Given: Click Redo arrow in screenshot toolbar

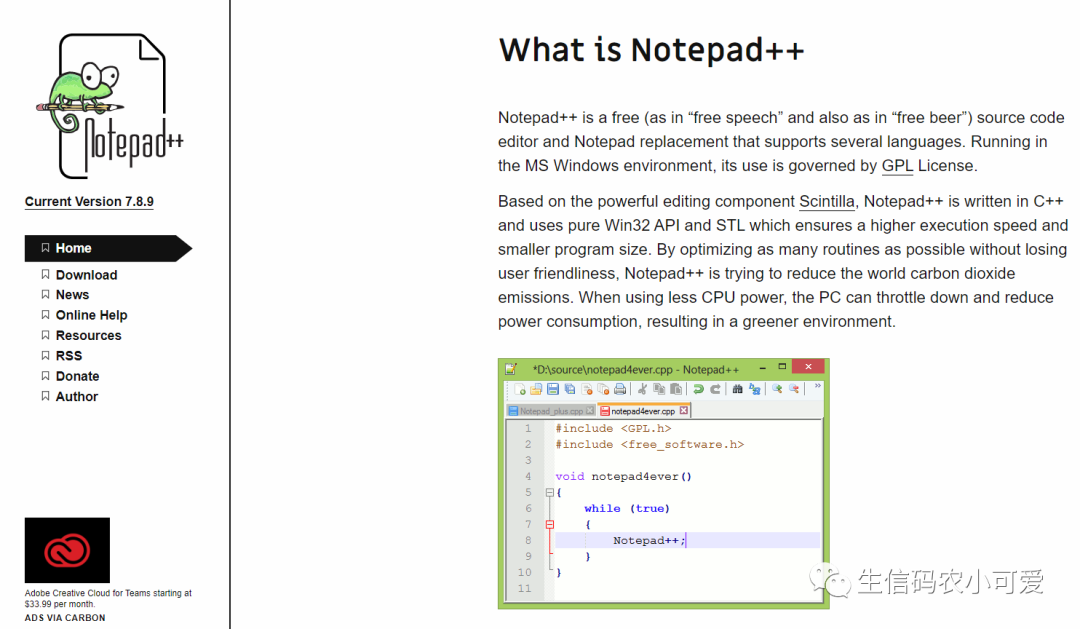Looking at the screenshot, I should coord(715,389).
